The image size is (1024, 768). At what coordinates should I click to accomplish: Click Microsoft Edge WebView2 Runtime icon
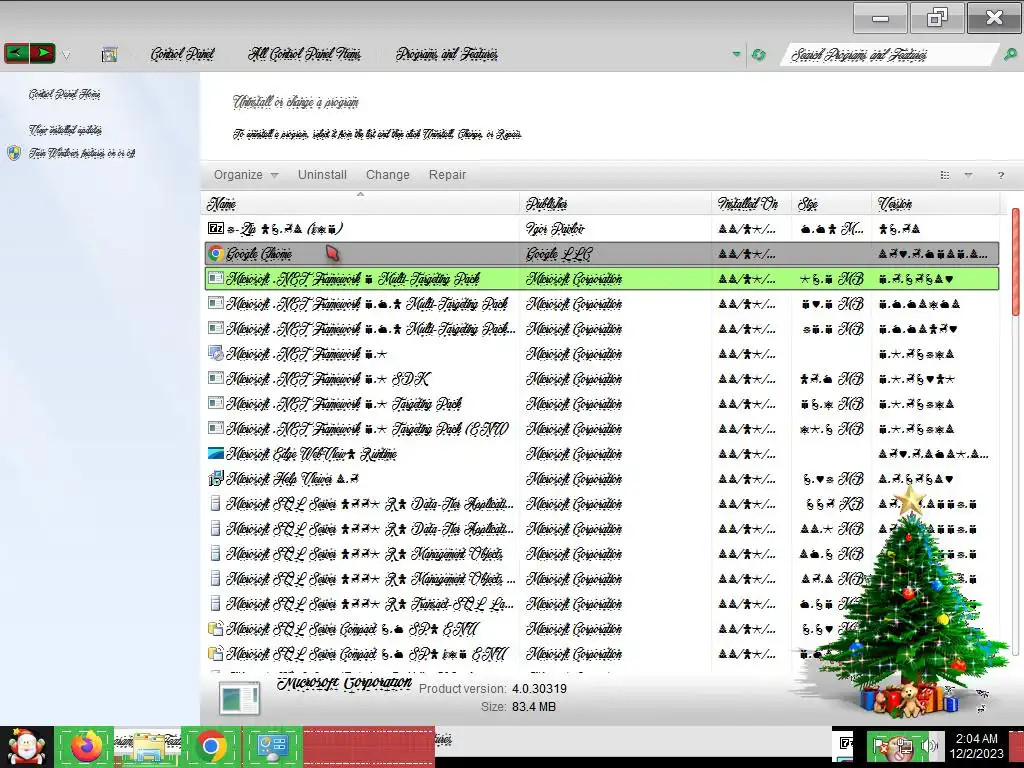(x=216, y=453)
